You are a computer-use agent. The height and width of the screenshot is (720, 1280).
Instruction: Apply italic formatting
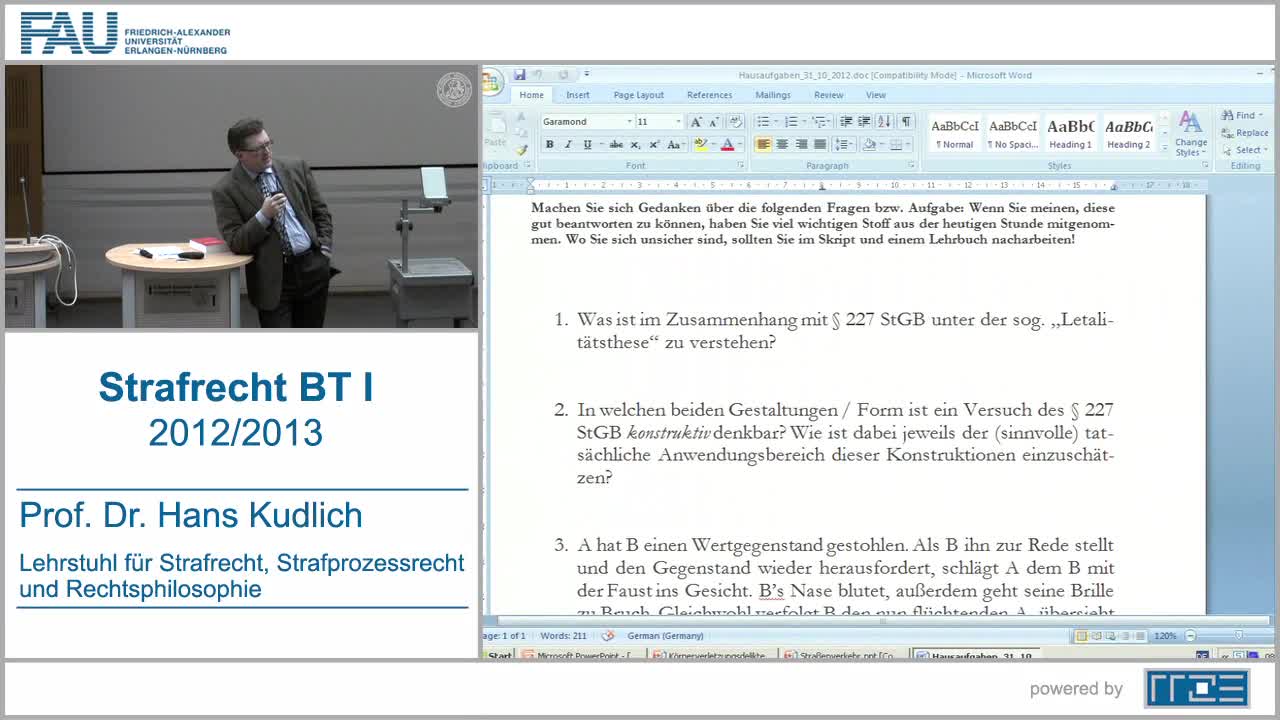(x=568, y=145)
